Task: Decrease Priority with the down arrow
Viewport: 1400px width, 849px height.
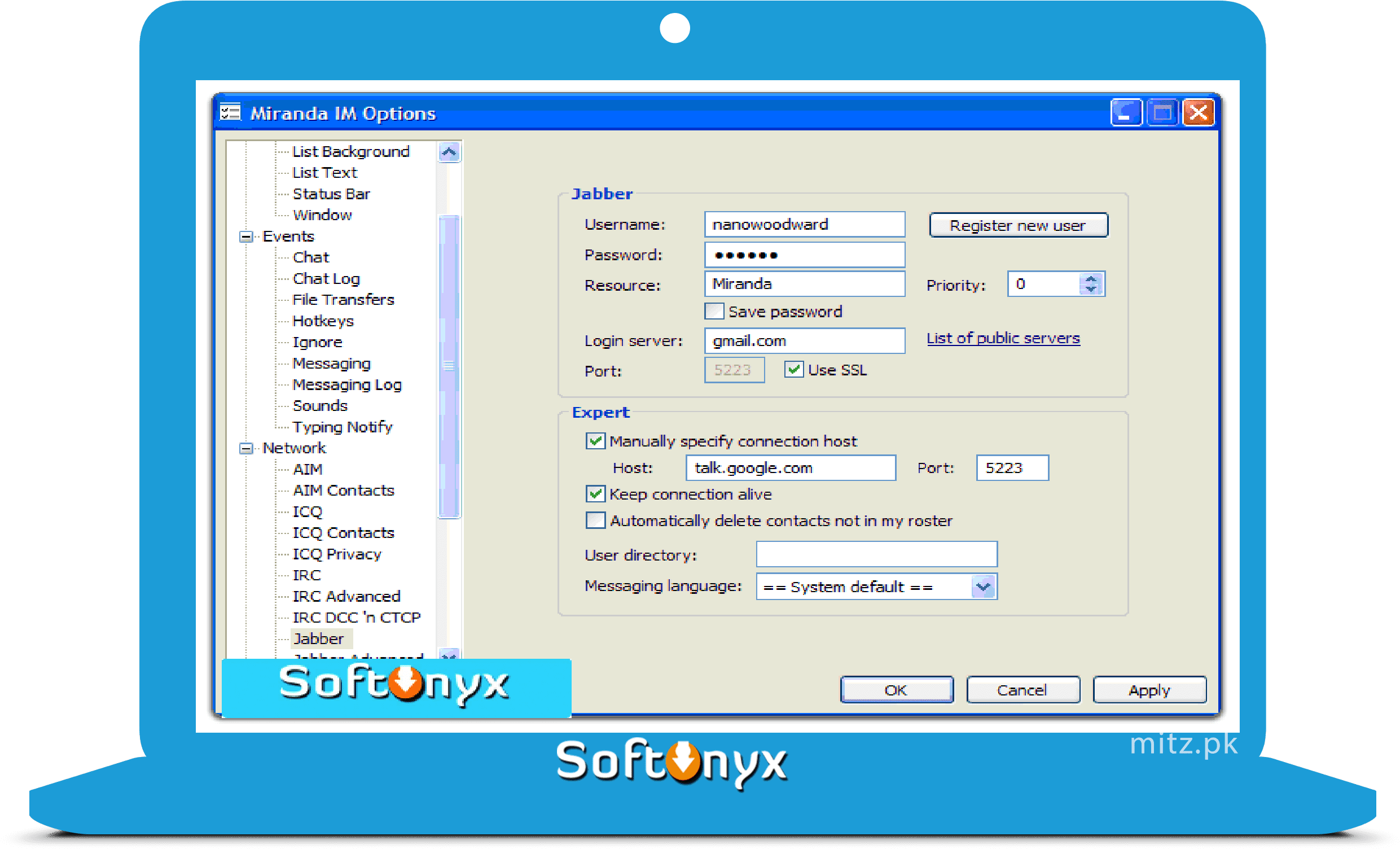Action: [1090, 289]
